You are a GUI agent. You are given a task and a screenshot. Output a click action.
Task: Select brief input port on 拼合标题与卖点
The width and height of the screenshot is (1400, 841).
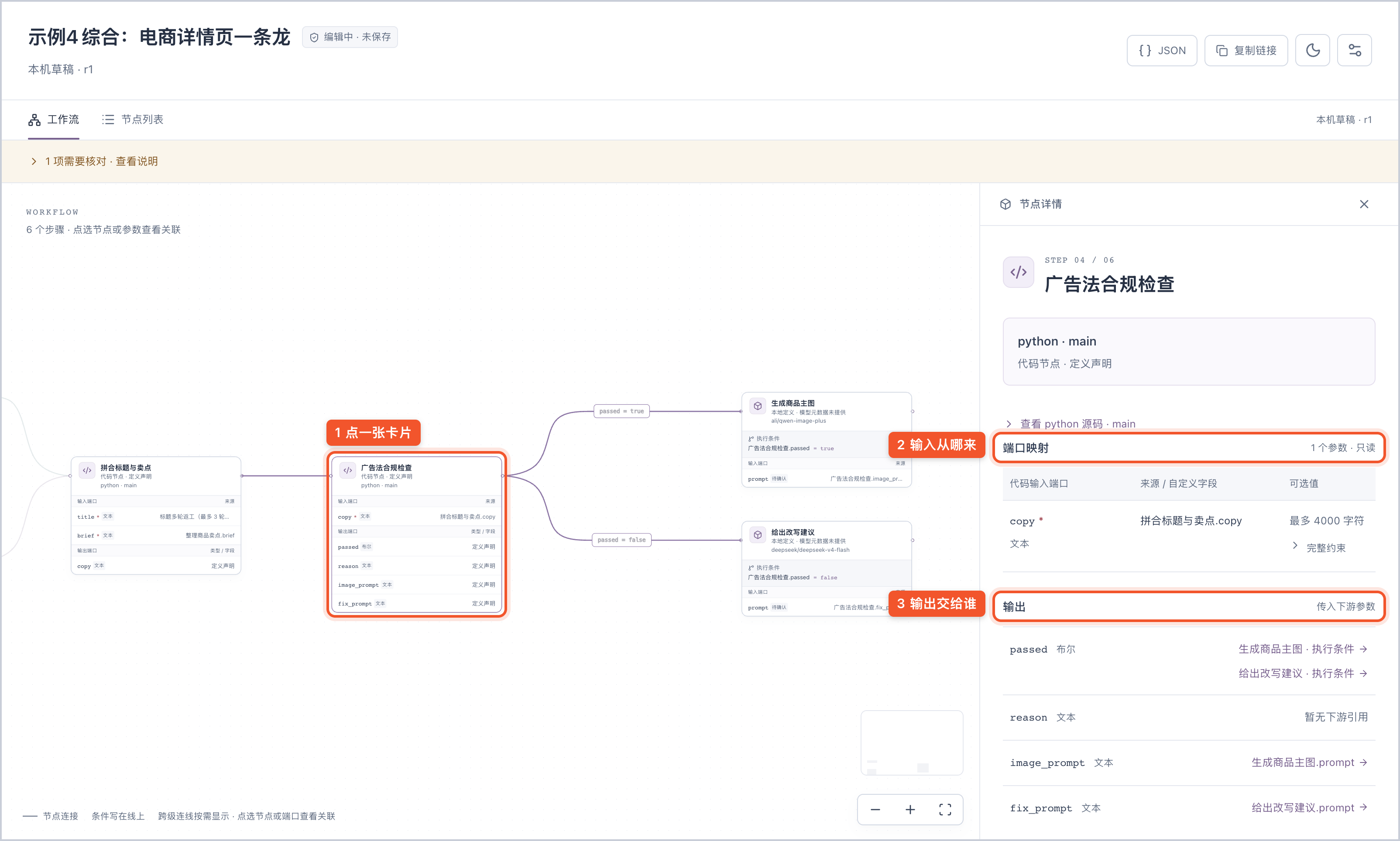click(156, 535)
